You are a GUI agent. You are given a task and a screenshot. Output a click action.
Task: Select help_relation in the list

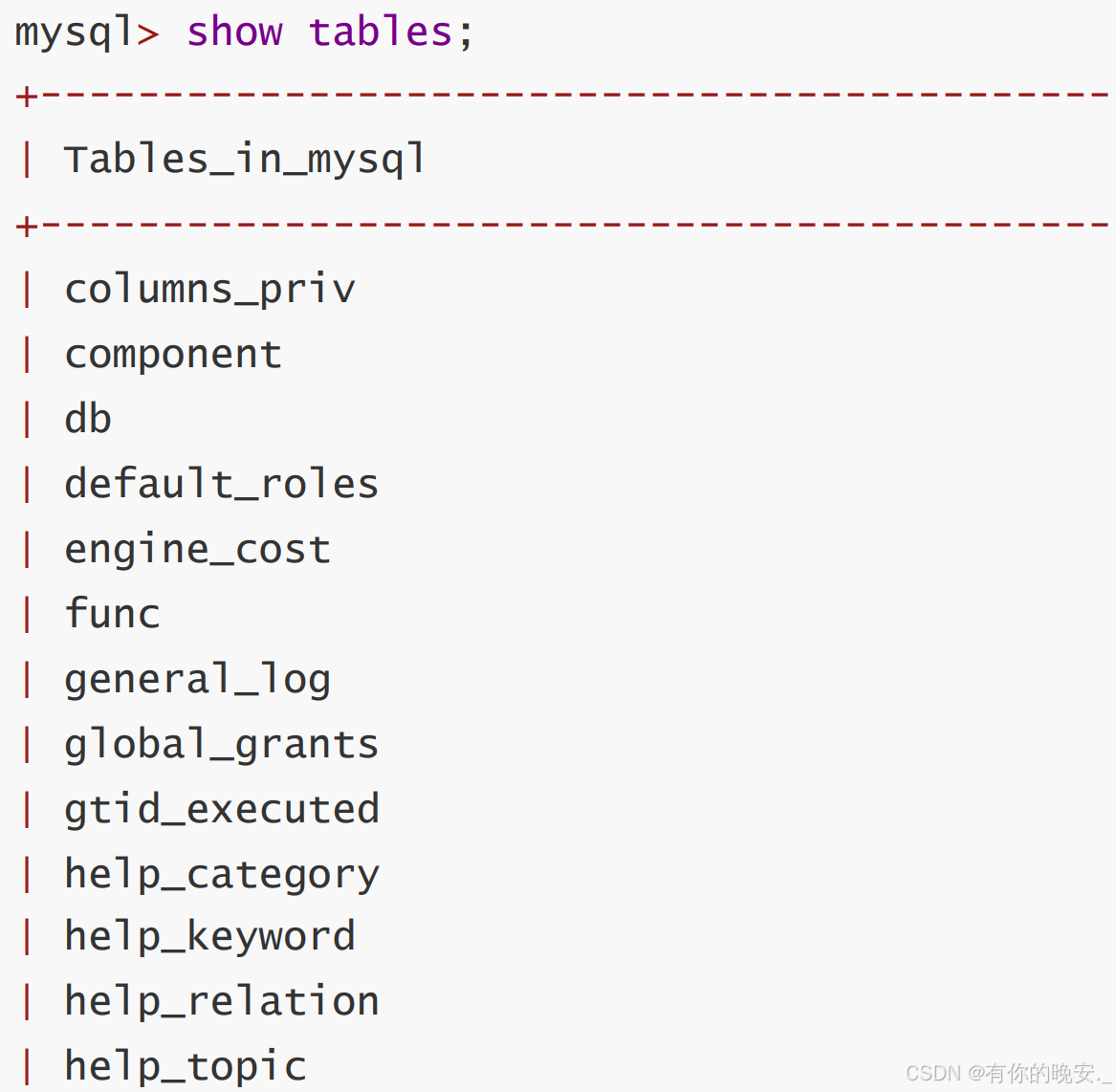click(x=221, y=1002)
